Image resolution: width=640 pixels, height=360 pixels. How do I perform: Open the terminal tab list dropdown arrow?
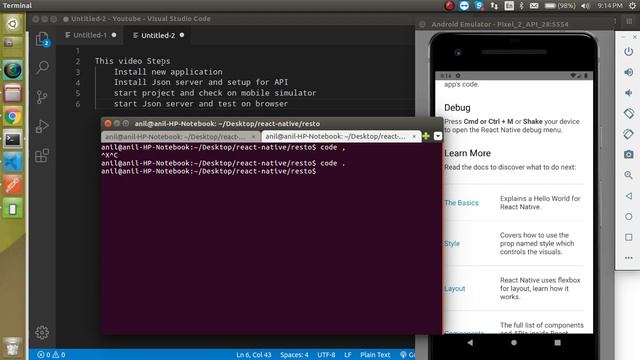point(438,136)
